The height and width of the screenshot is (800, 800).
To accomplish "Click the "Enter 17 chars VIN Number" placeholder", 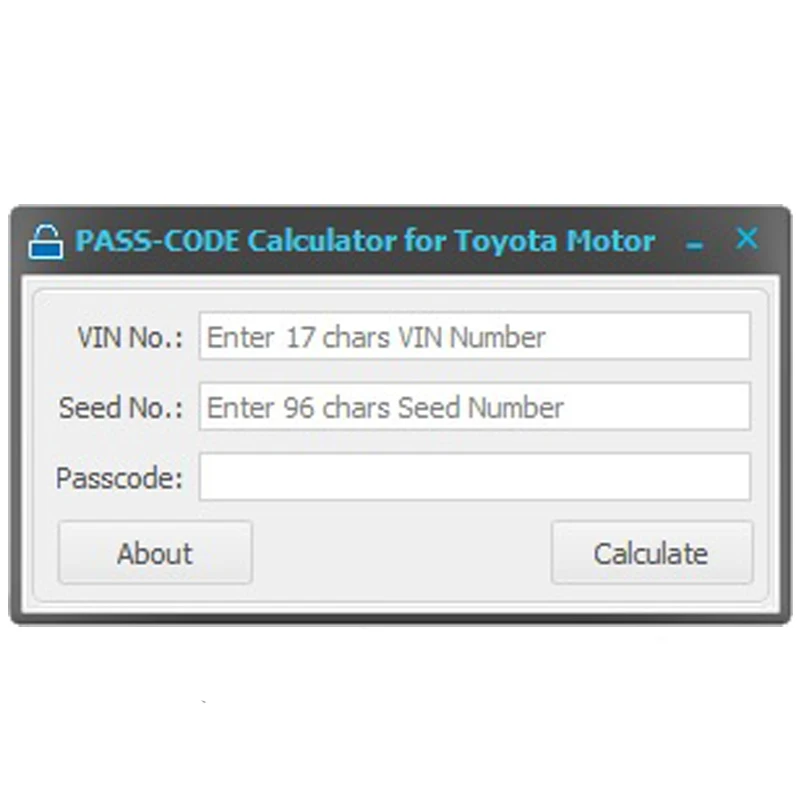I will 376,338.
